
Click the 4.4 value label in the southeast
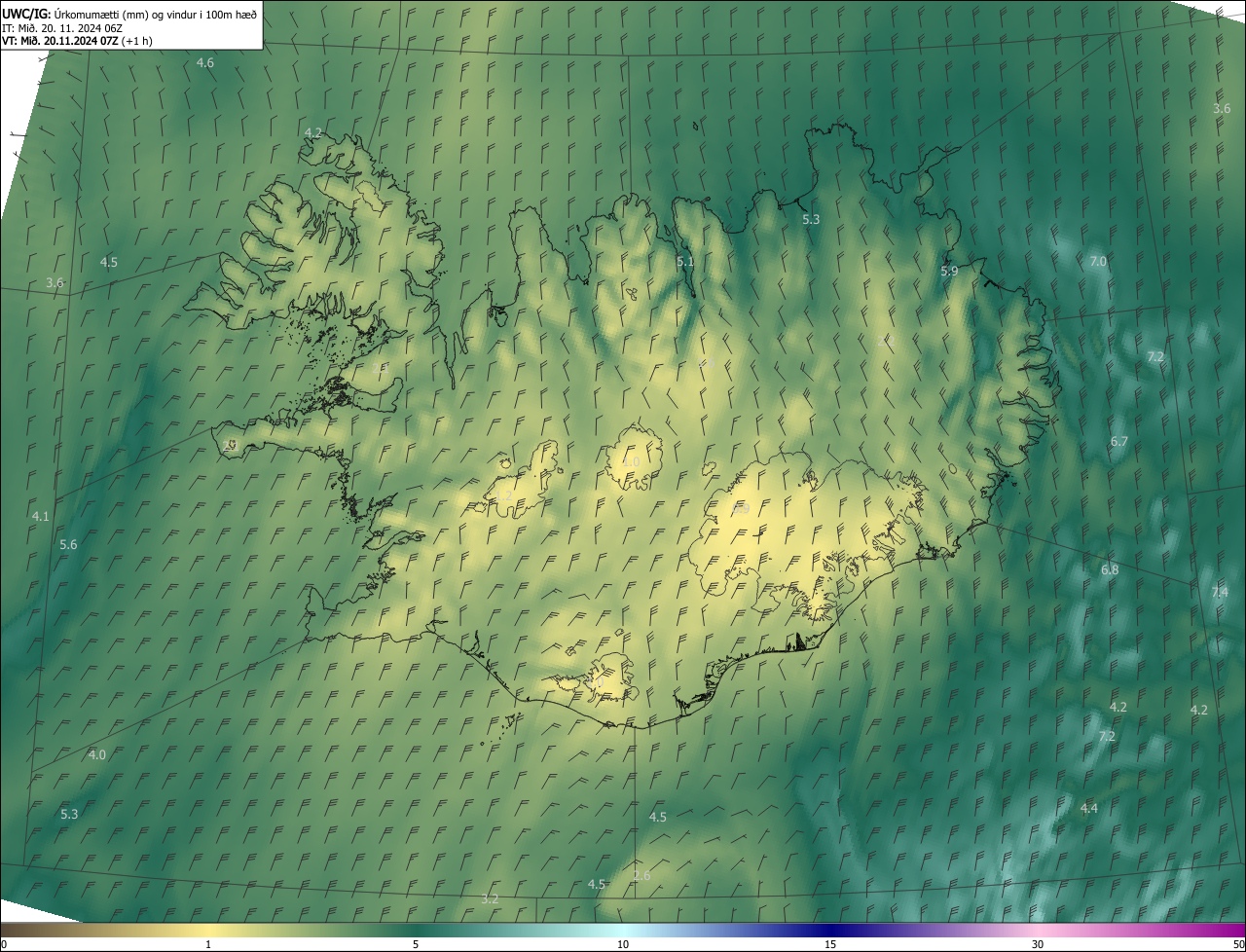[x=1089, y=809]
